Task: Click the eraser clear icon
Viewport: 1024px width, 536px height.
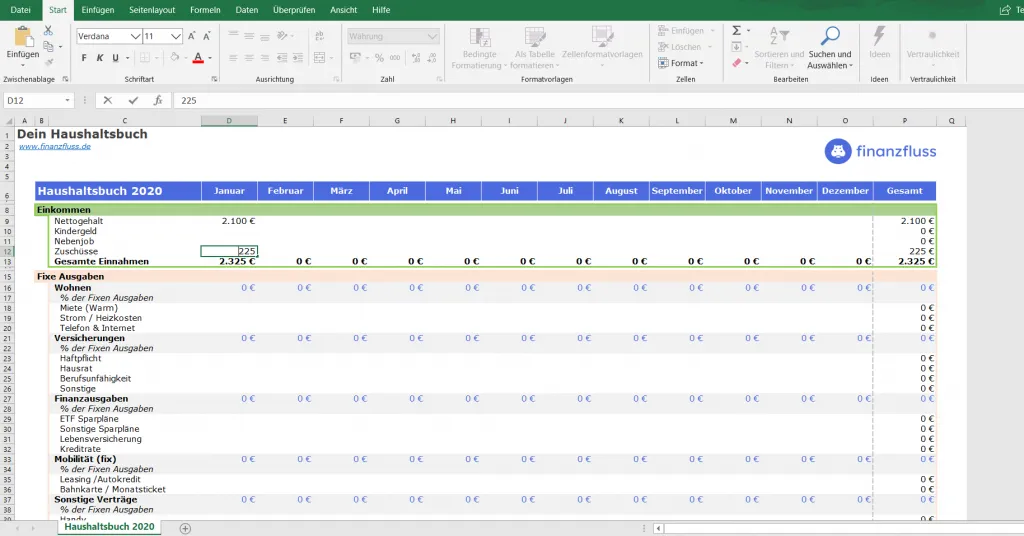Action: tap(736, 63)
